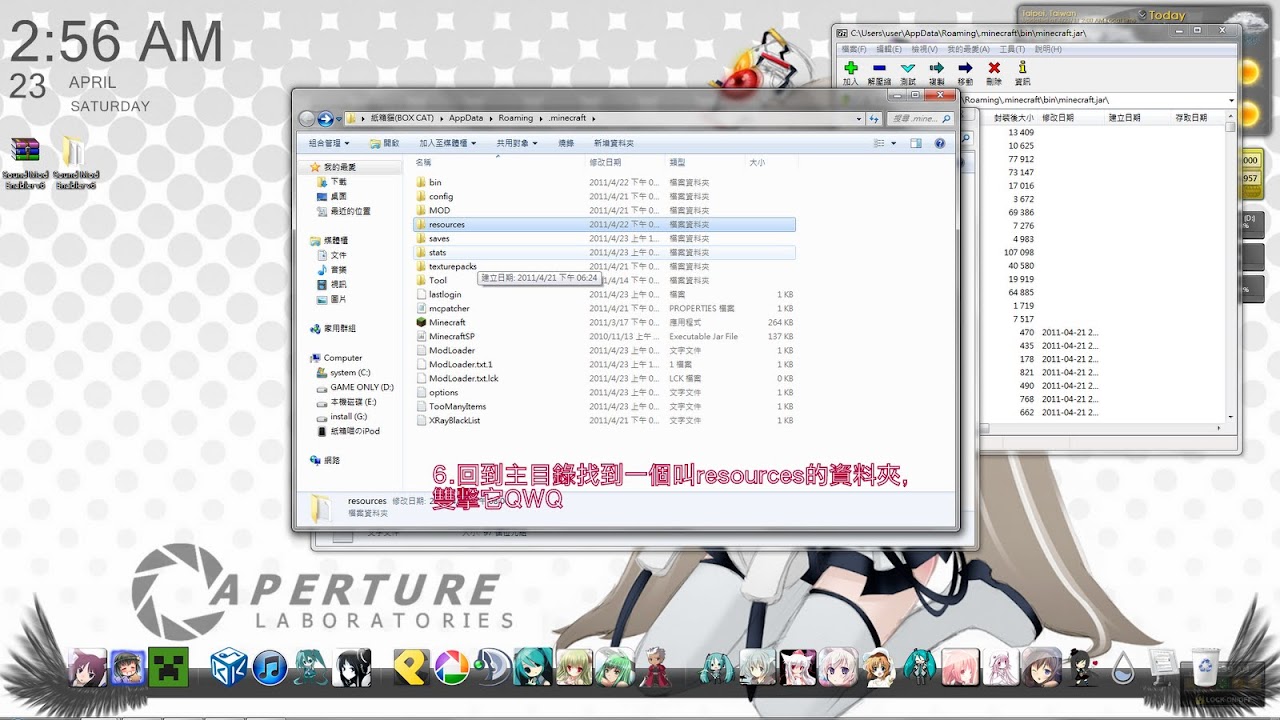Open the recent pages dropdown beside navigation arrows
The image size is (1280, 720).
(338, 119)
